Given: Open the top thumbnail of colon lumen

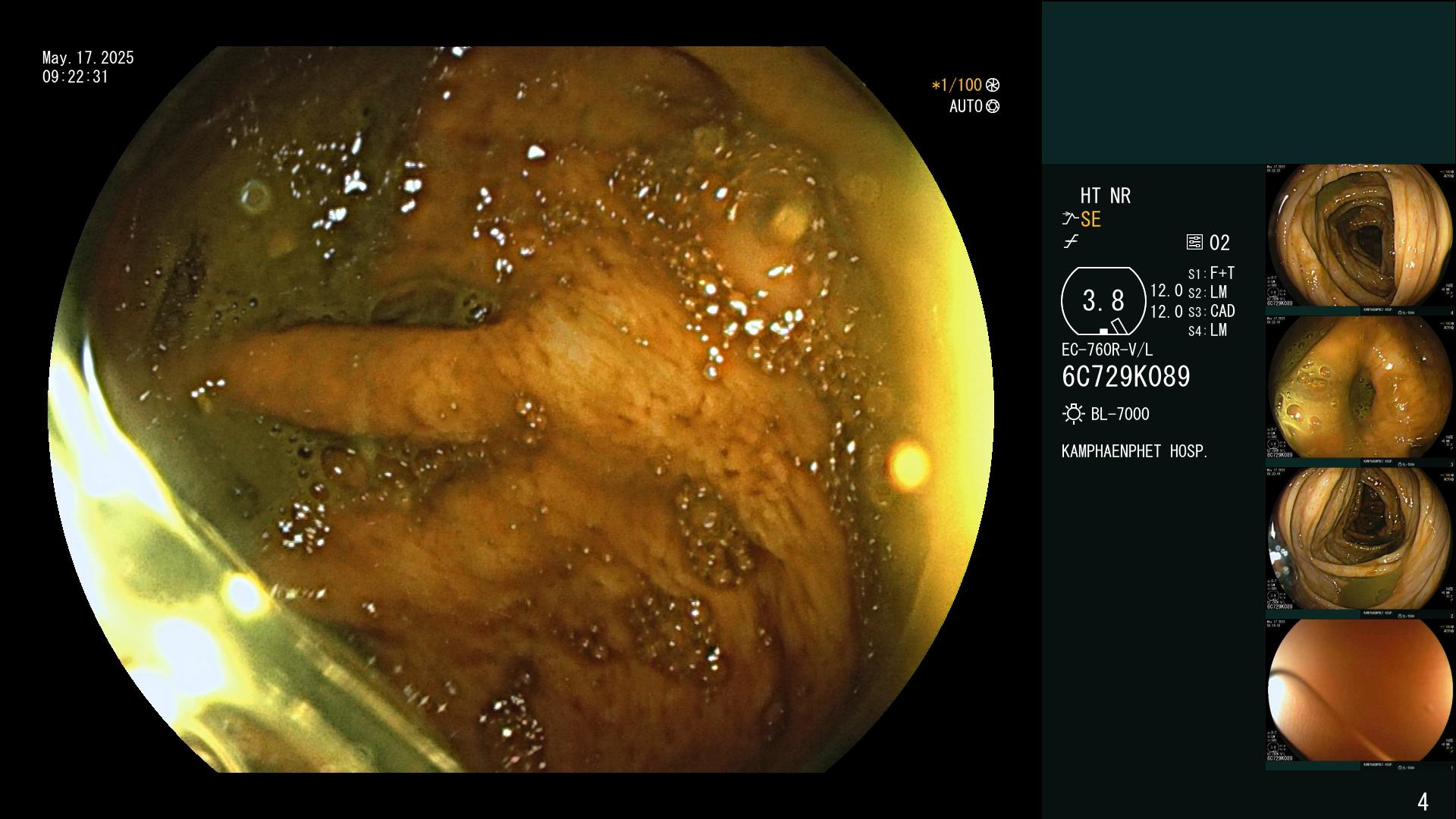Looking at the screenshot, I should [1359, 239].
